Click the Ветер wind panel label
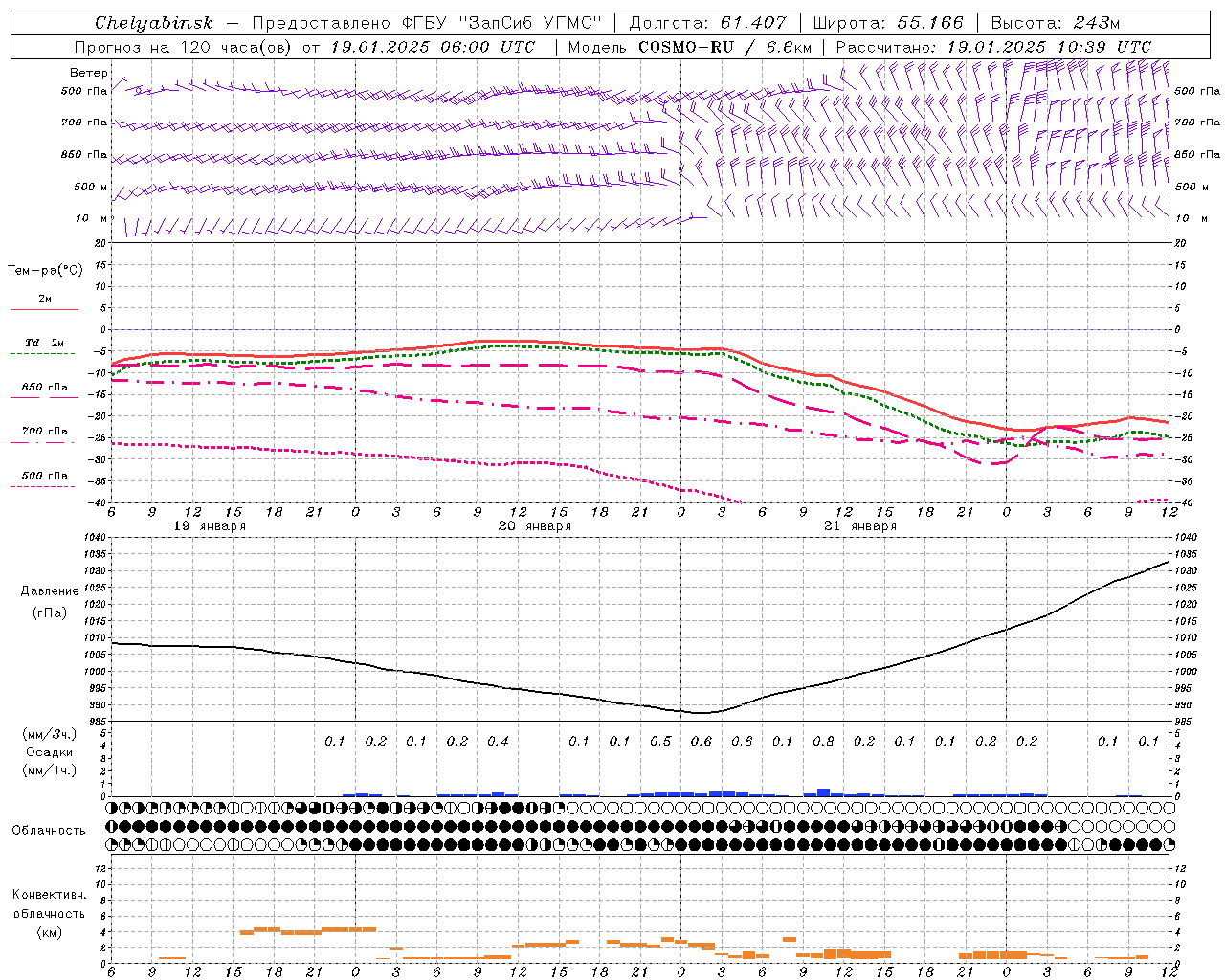 (89, 73)
